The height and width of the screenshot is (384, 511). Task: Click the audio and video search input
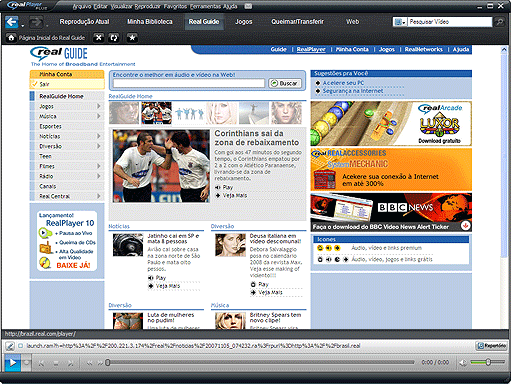coord(189,83)
